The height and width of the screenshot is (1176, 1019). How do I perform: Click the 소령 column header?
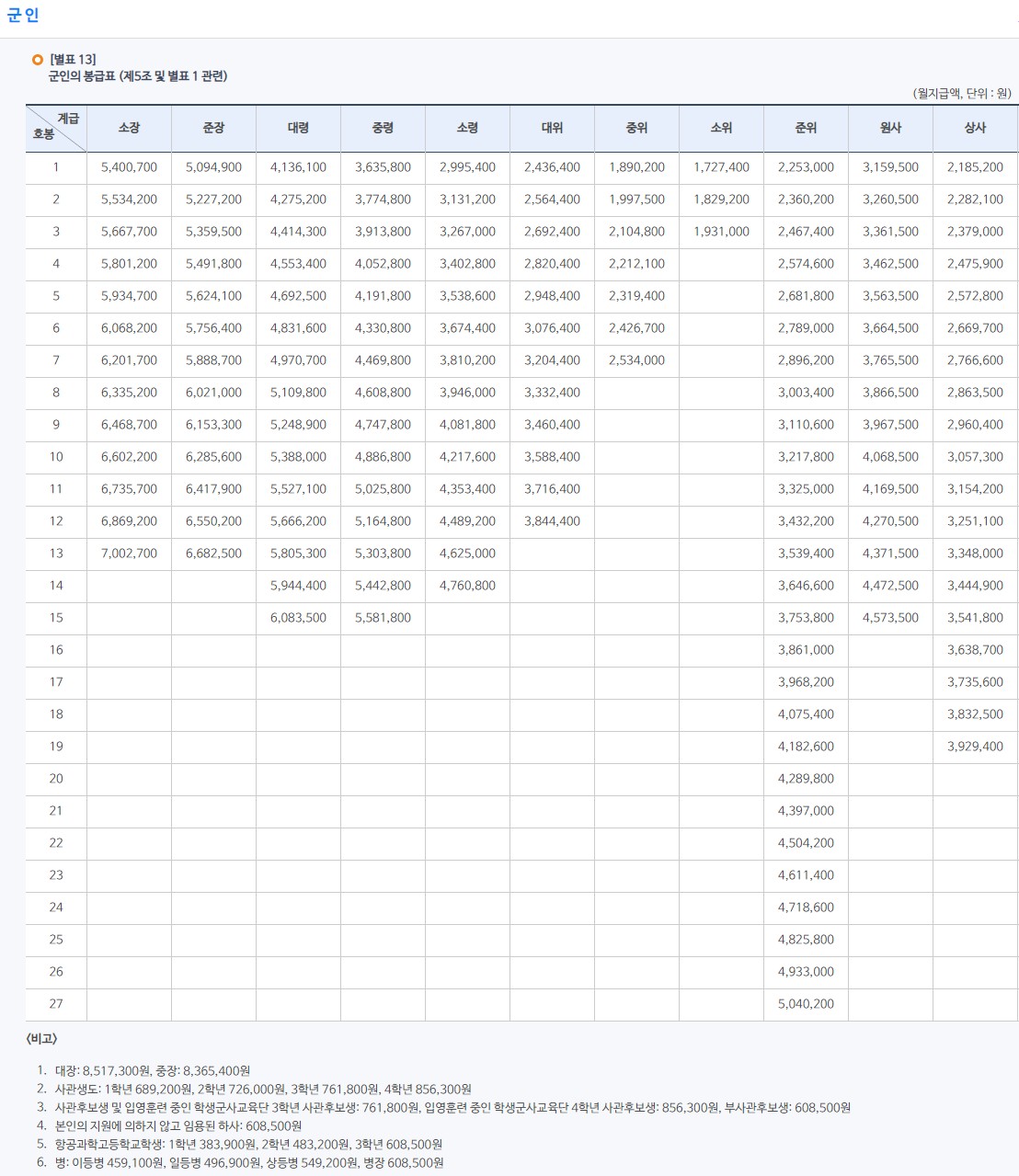coord(467,129)
